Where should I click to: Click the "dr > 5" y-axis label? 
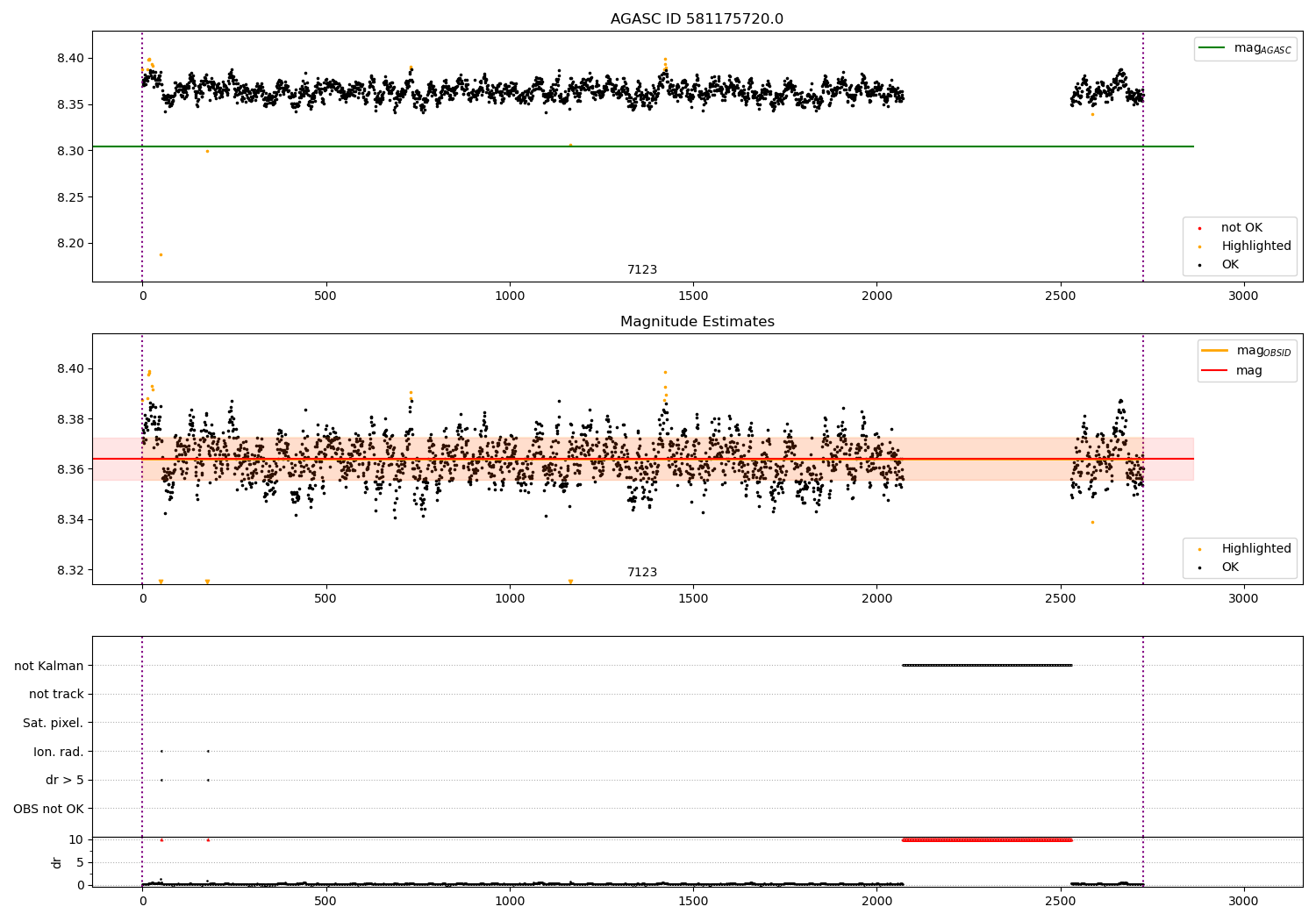(65, 781)
